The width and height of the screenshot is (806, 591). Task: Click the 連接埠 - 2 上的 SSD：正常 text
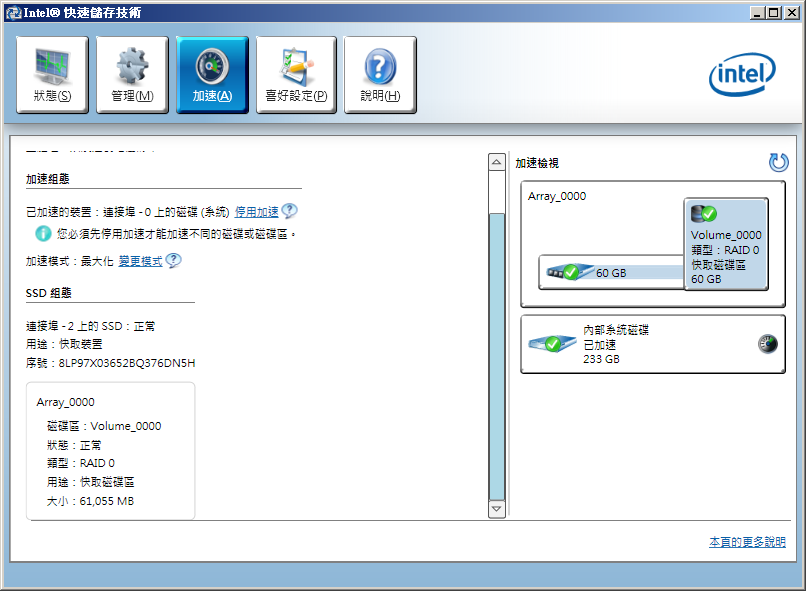(90, 326)
